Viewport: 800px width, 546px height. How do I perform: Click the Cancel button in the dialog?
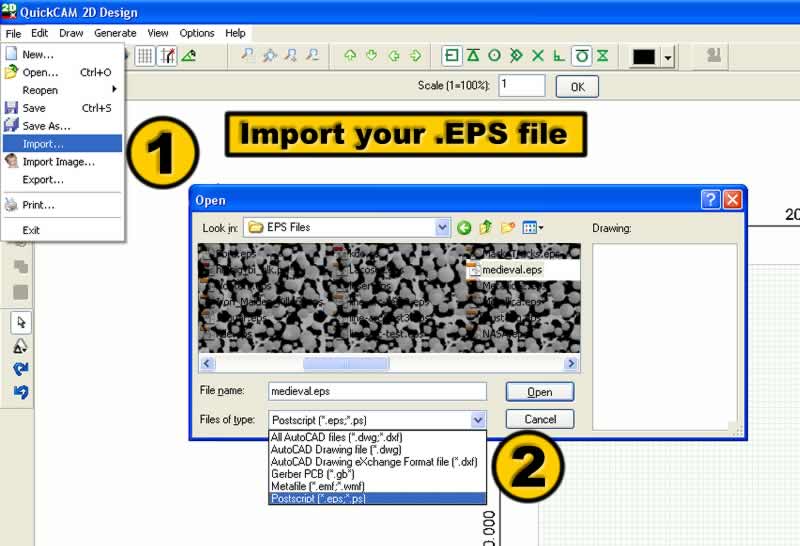[540, 419]
